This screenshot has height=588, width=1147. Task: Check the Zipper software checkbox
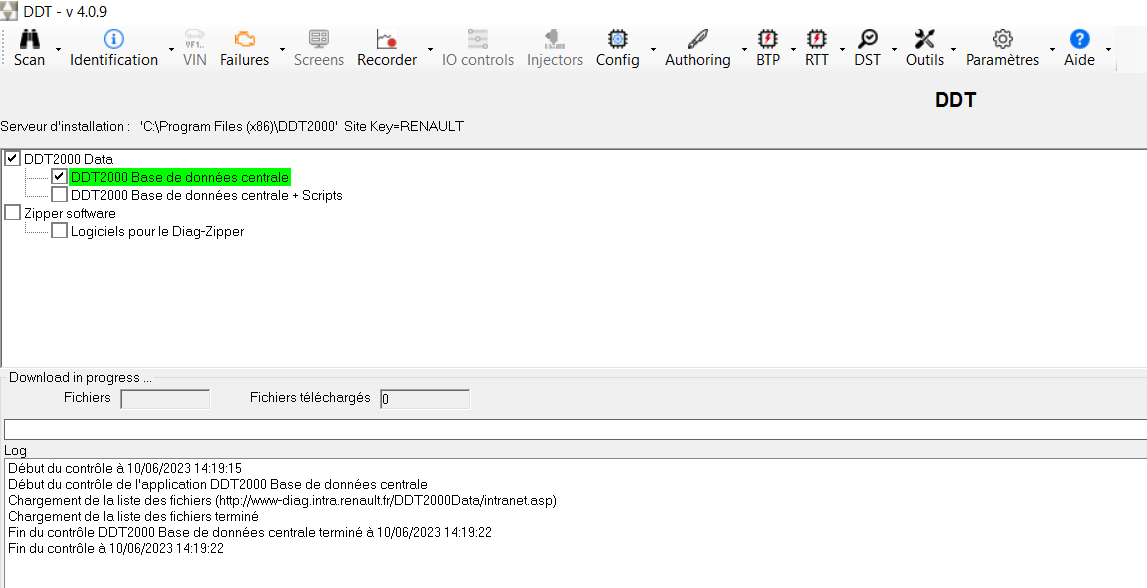11,212
